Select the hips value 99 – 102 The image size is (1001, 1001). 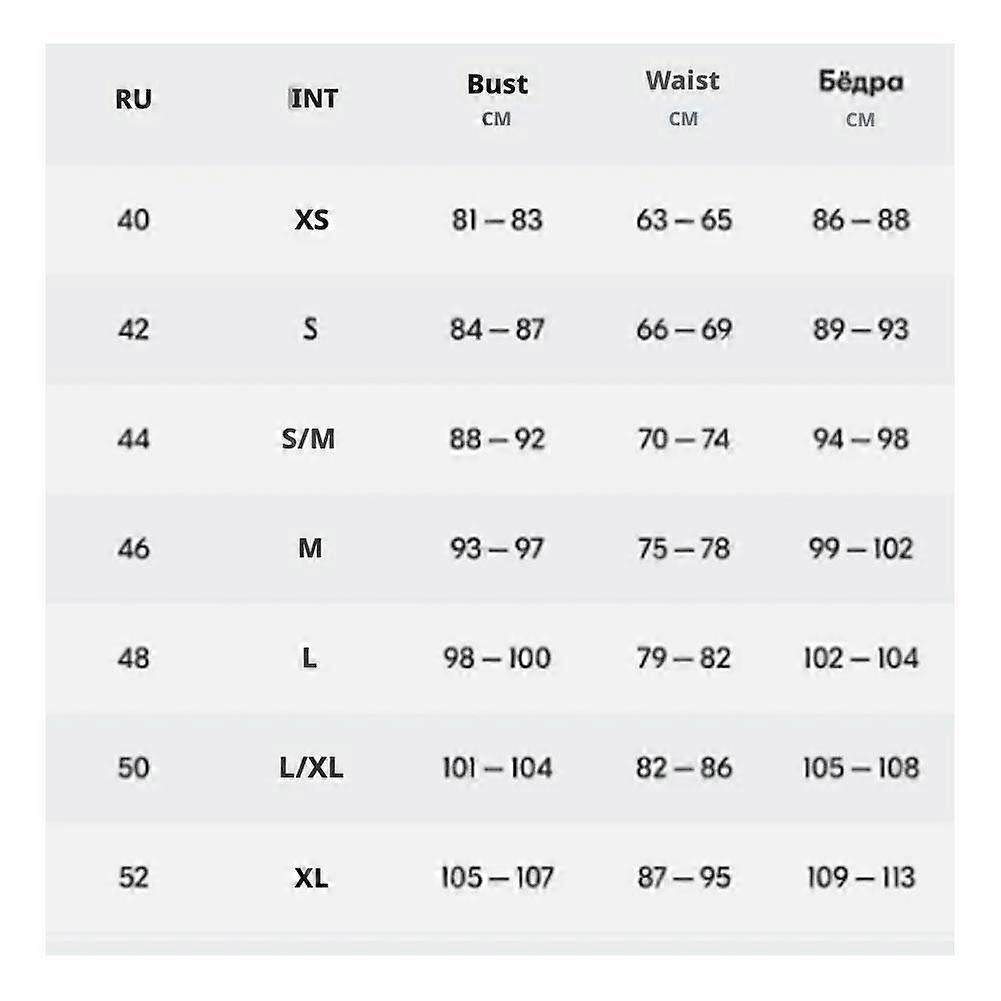[861, 548]
